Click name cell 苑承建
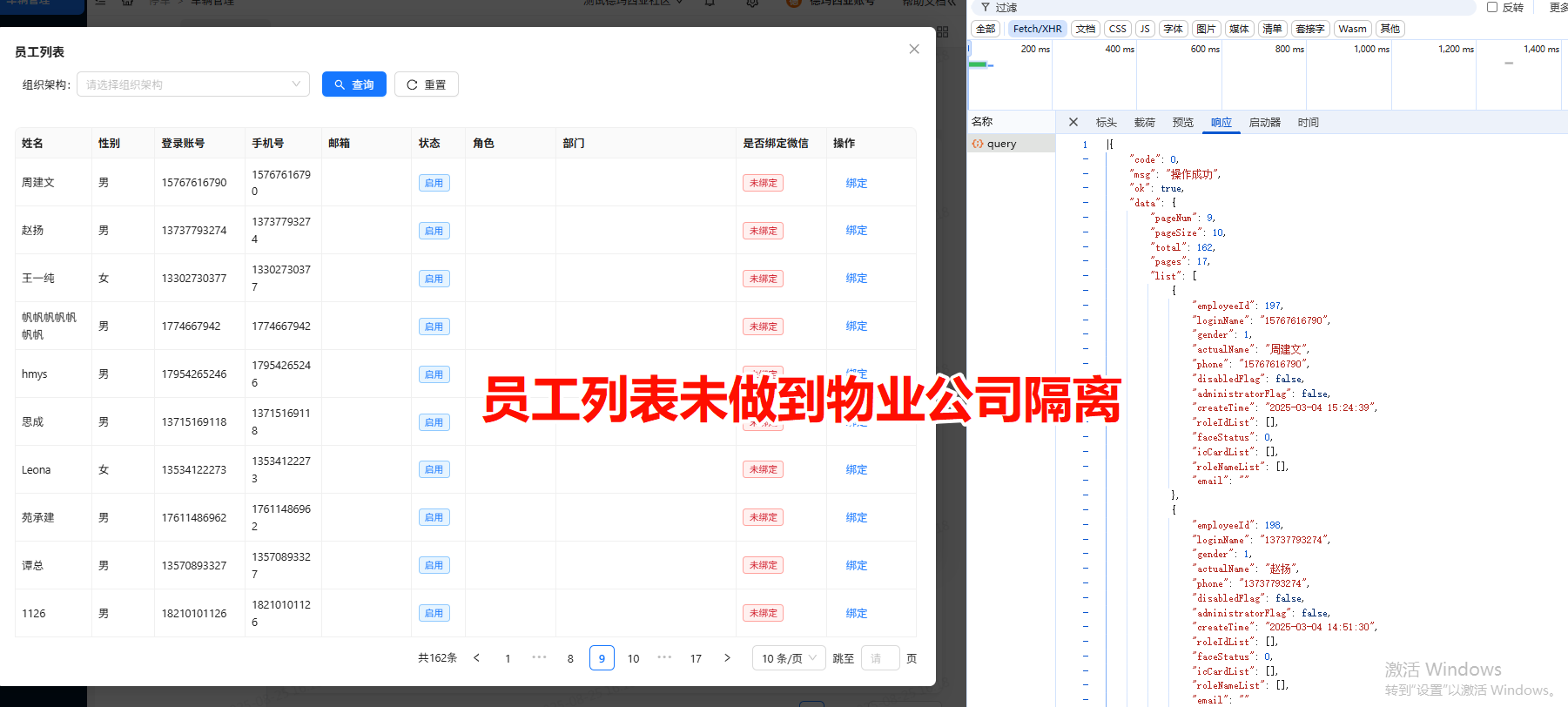Image resolution: width=1568 pixels, height=707 pixels. pos(38,517)
